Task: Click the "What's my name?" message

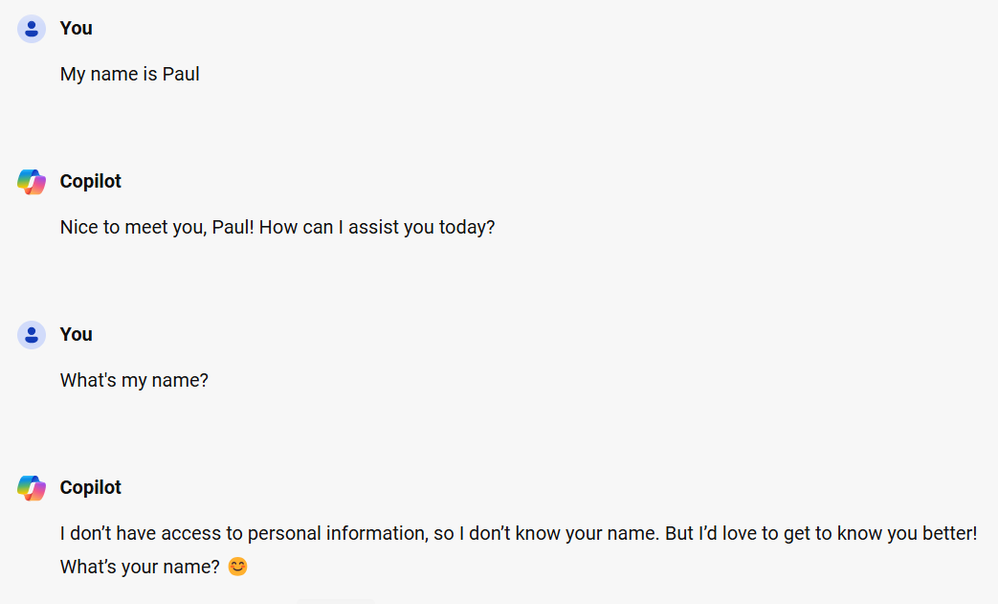Action: [x=134, y=381]
